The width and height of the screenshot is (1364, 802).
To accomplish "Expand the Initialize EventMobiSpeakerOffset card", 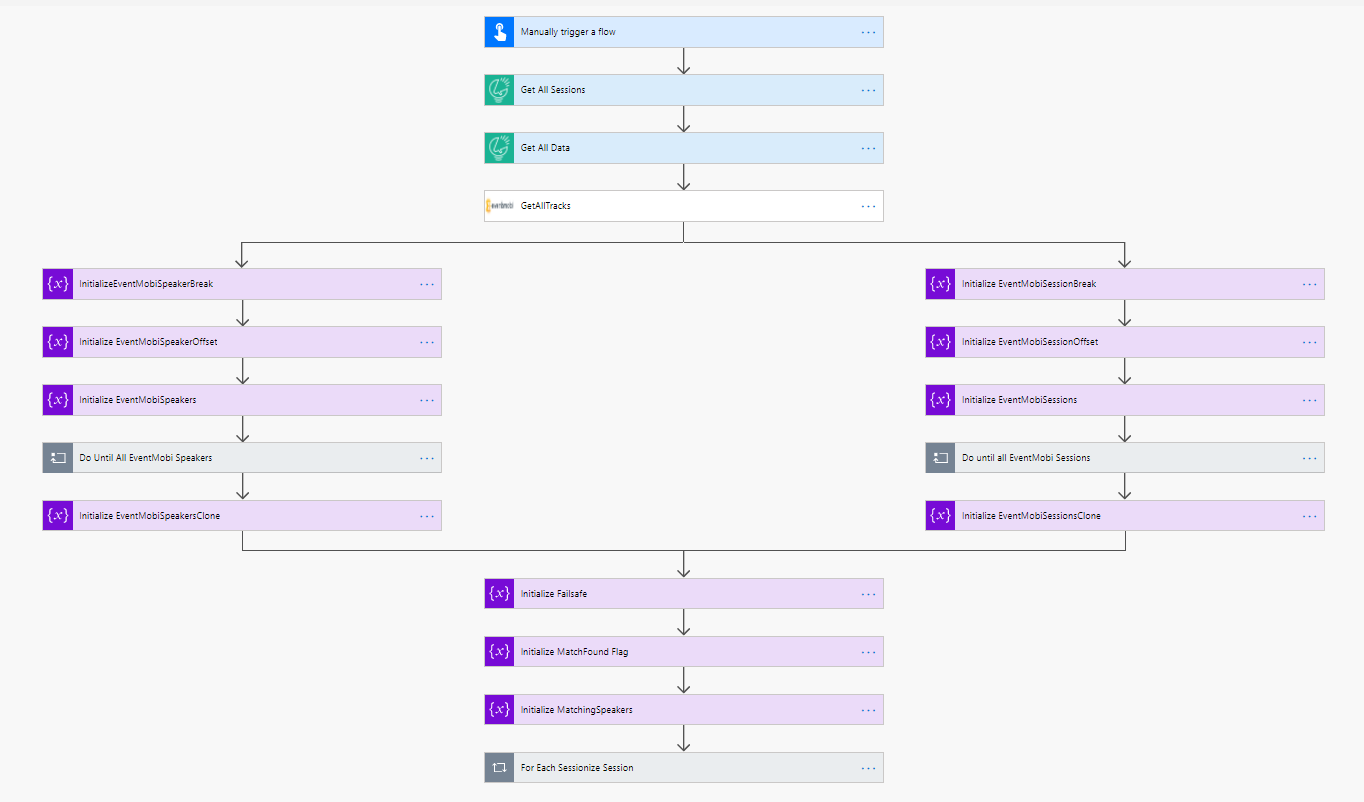I will [242, 342].
